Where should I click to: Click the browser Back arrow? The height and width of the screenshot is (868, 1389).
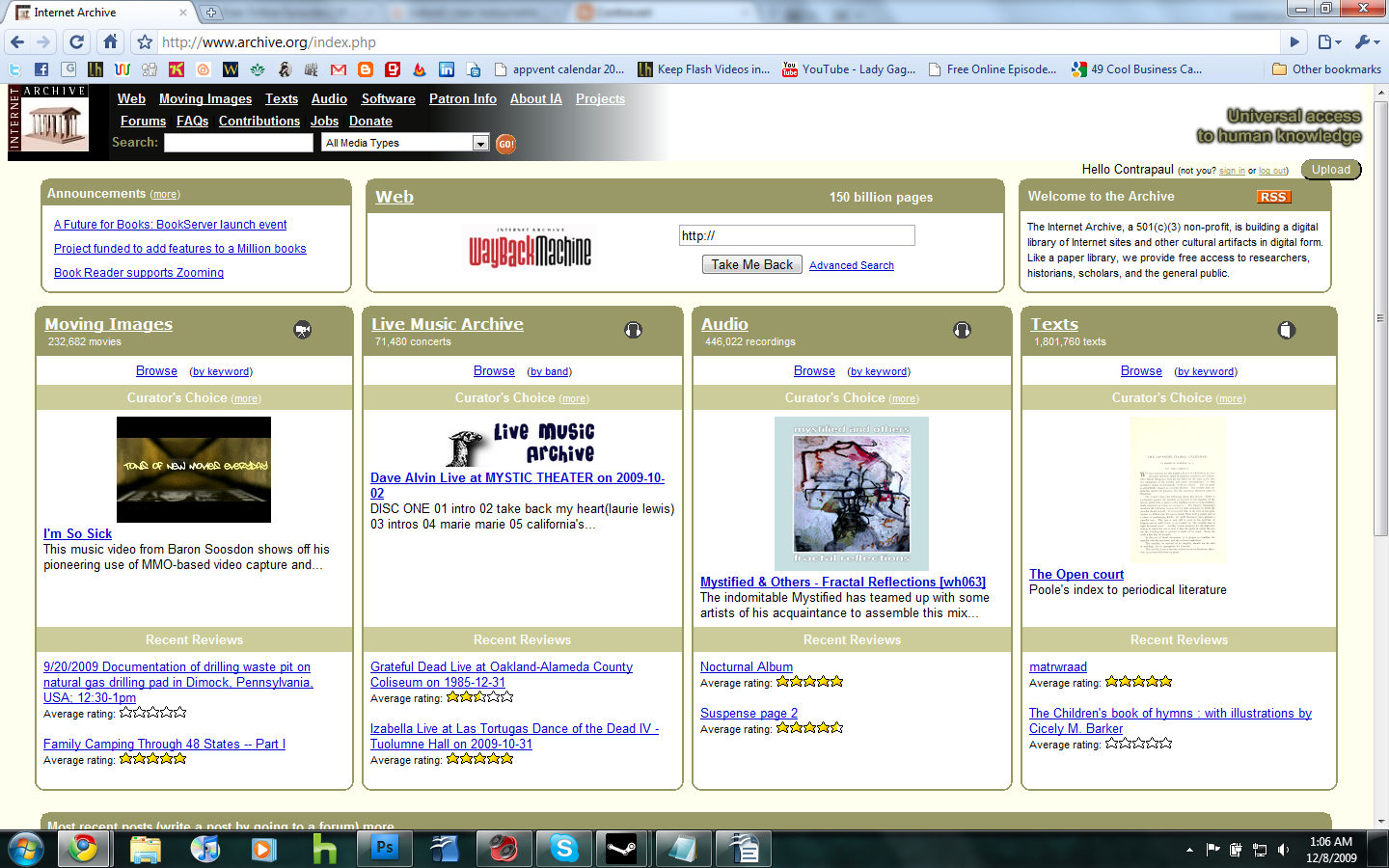point(16,42)
